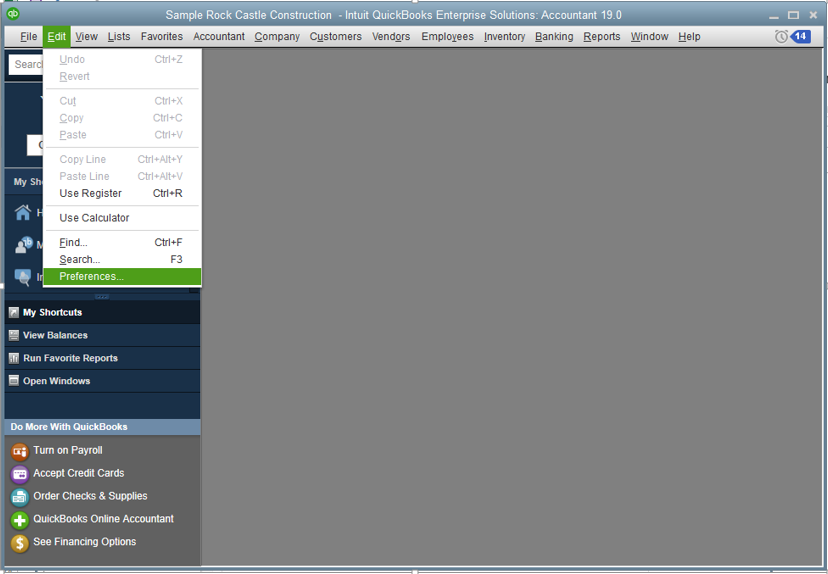Viewport: 828px width, 574px height.
Task: Click the View Balances icon
Action: 14,335
